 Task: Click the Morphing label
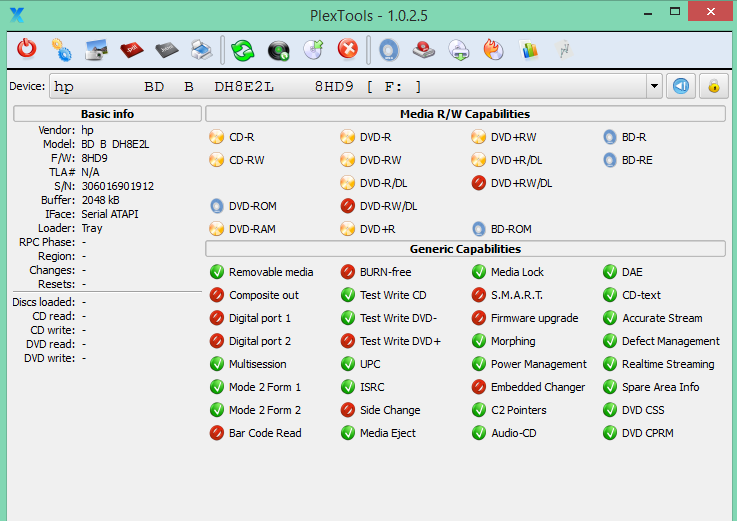point(513,341)
